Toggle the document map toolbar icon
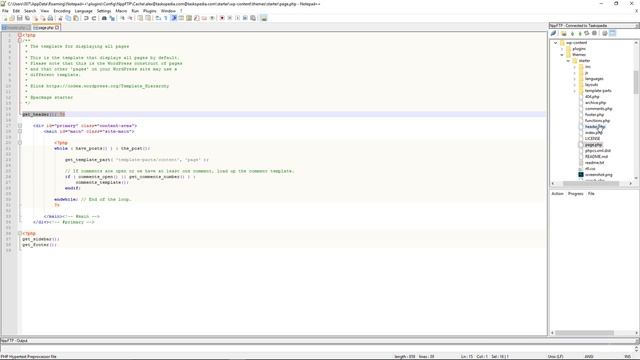 coord(189,18)
